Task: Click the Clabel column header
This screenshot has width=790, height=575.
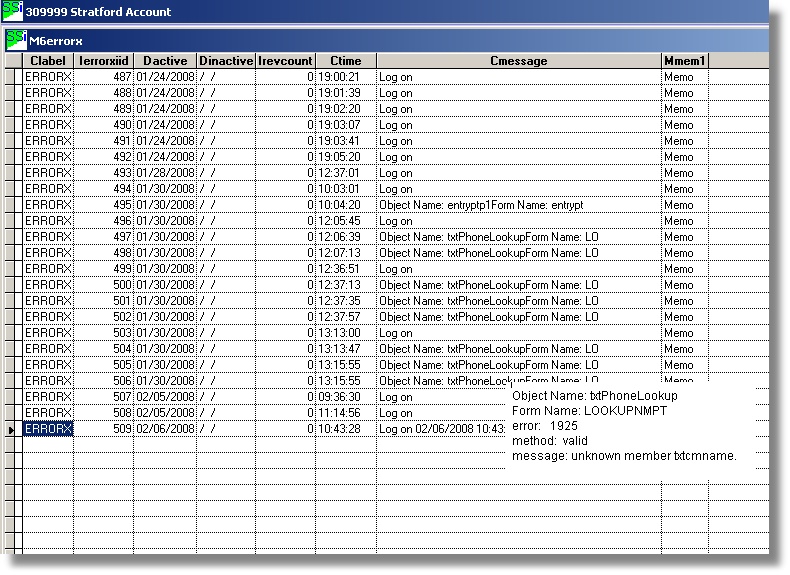Action: click(x=48, y=61)
